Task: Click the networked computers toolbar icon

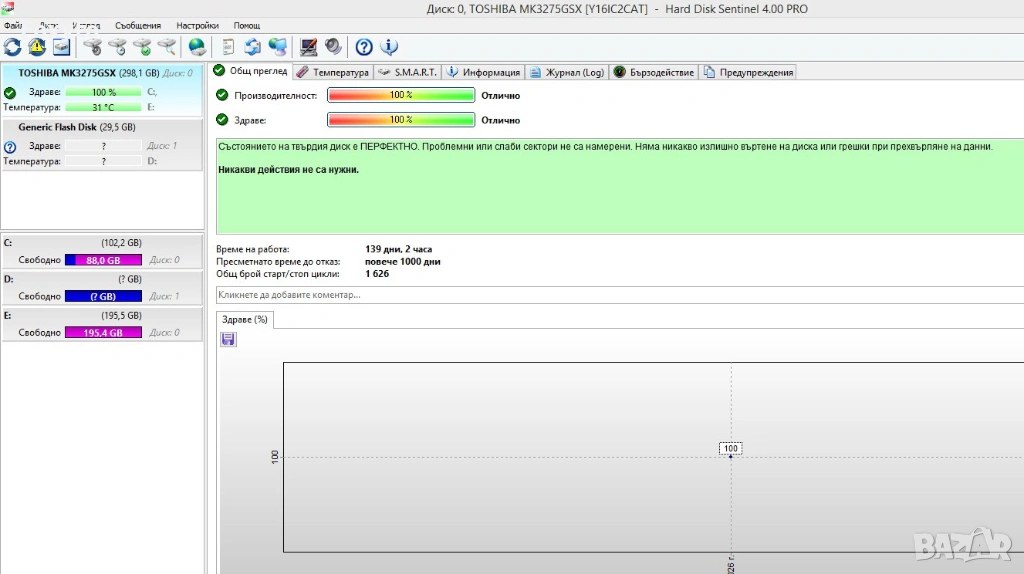Action: 277,47
